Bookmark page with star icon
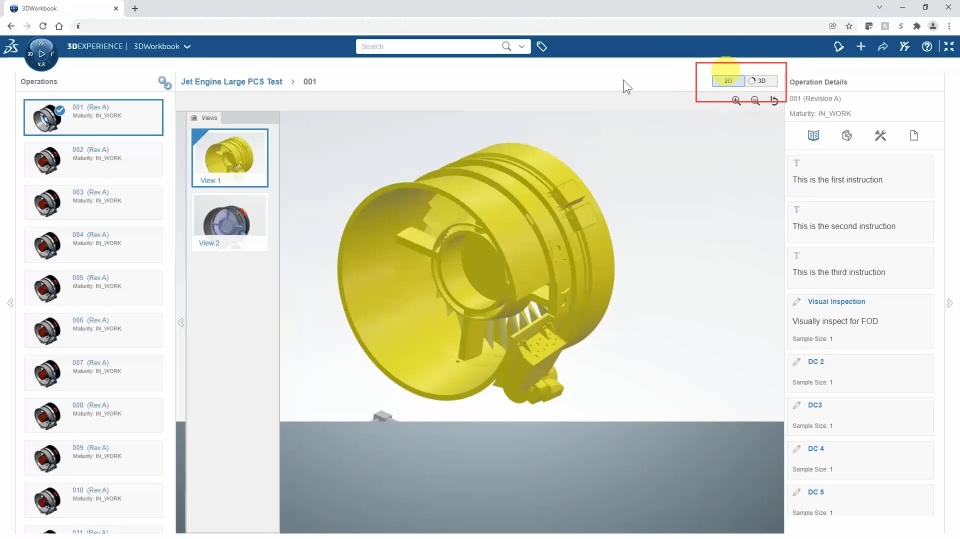This screenshot has height=539, width=960. 849,26
